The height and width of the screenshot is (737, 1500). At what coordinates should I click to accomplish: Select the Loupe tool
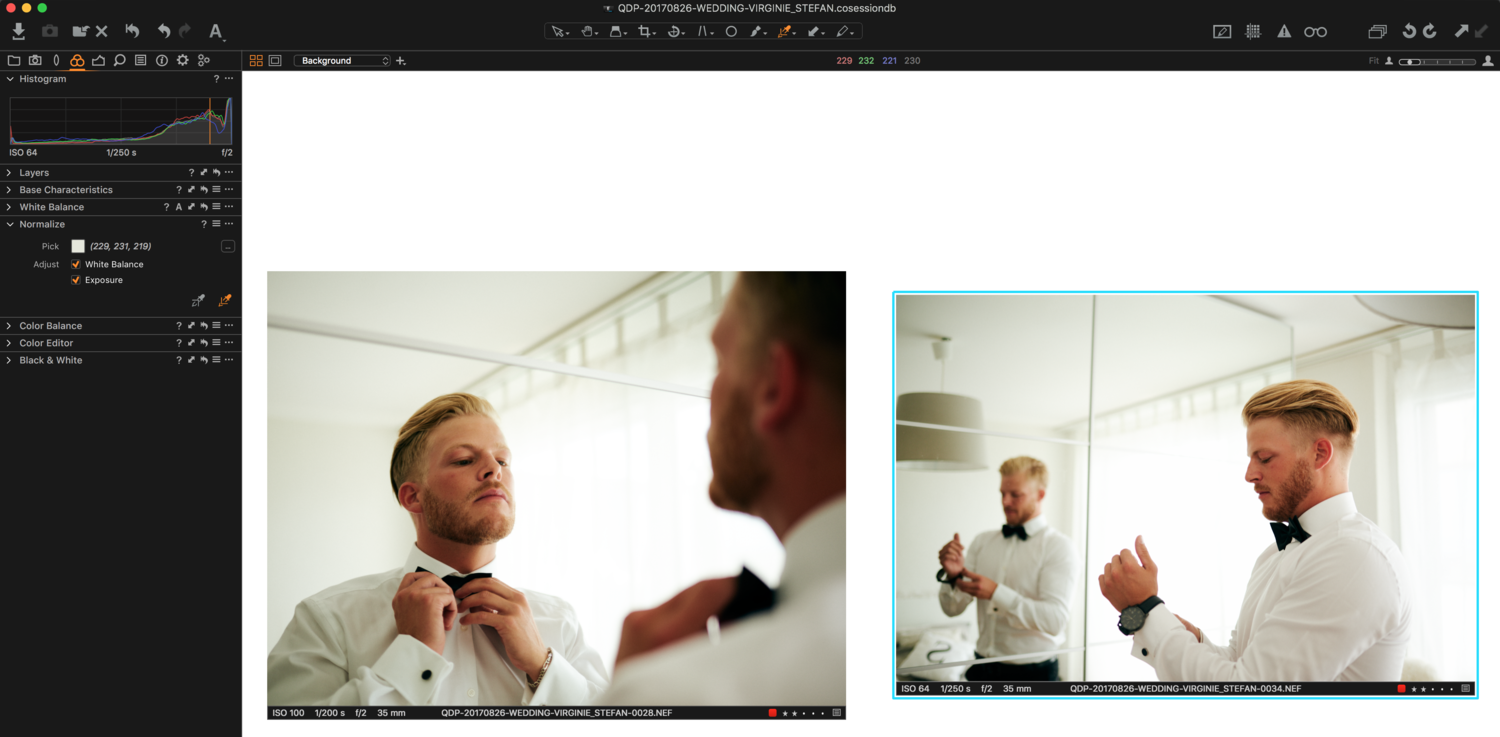point(618,32)
